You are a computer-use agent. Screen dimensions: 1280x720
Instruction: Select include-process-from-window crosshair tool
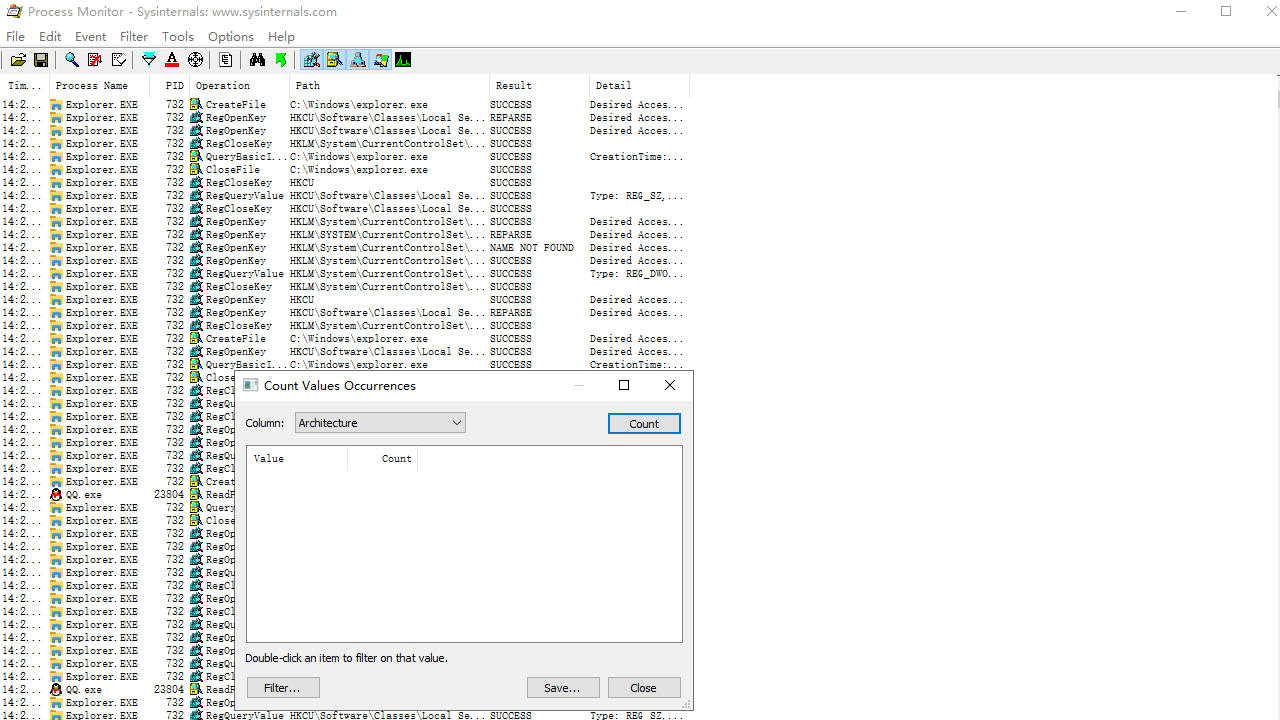tap(195, 59)
